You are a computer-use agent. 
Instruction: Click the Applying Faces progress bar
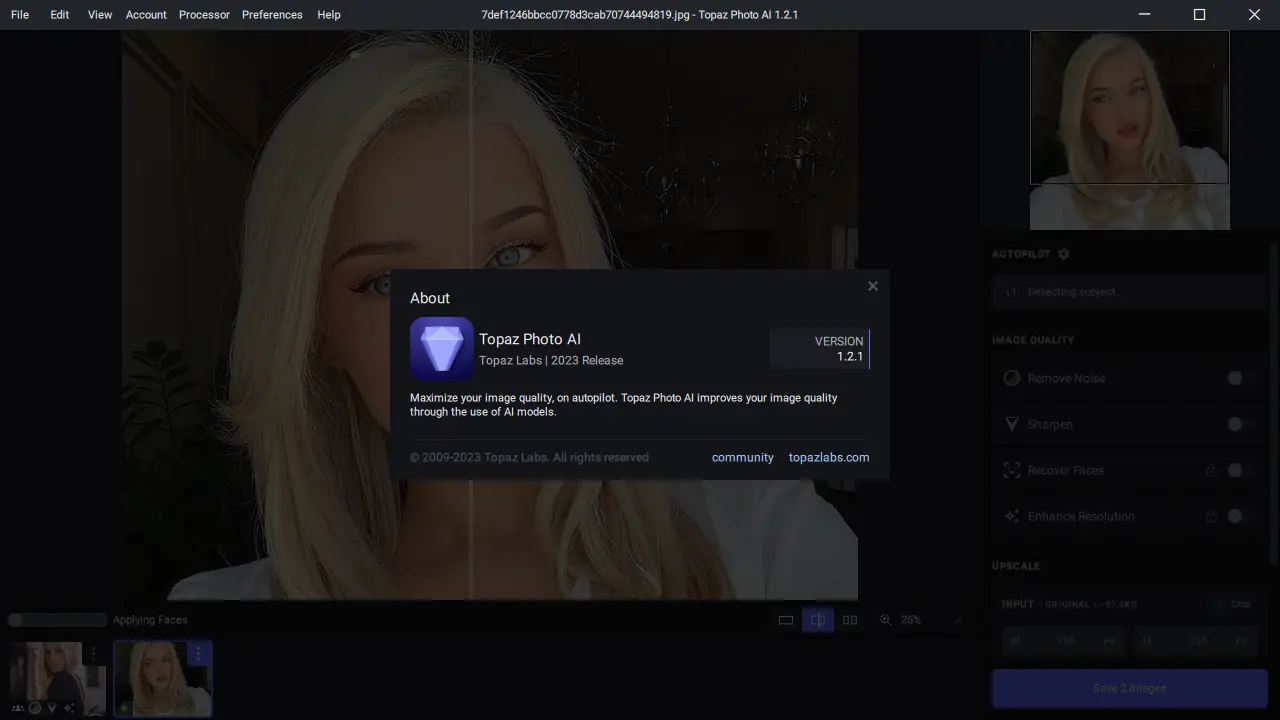(57, 620)
